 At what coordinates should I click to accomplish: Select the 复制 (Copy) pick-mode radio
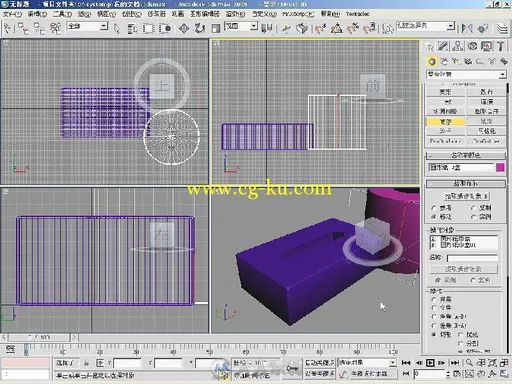pos(473,208)
